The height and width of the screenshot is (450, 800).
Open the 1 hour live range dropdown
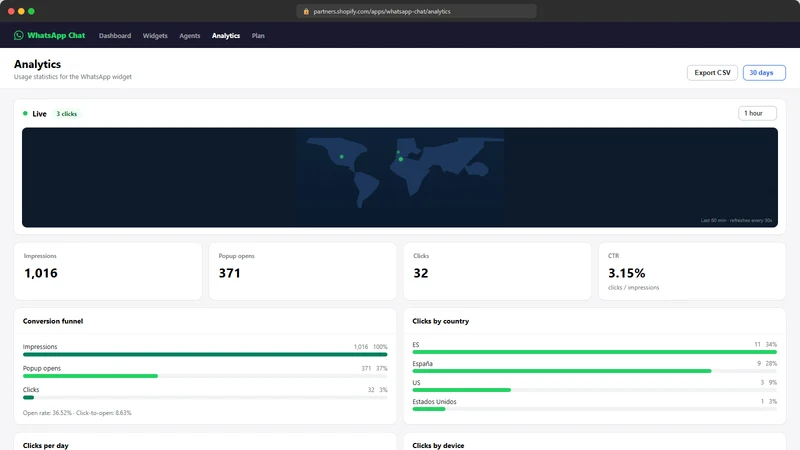point(757,113)
